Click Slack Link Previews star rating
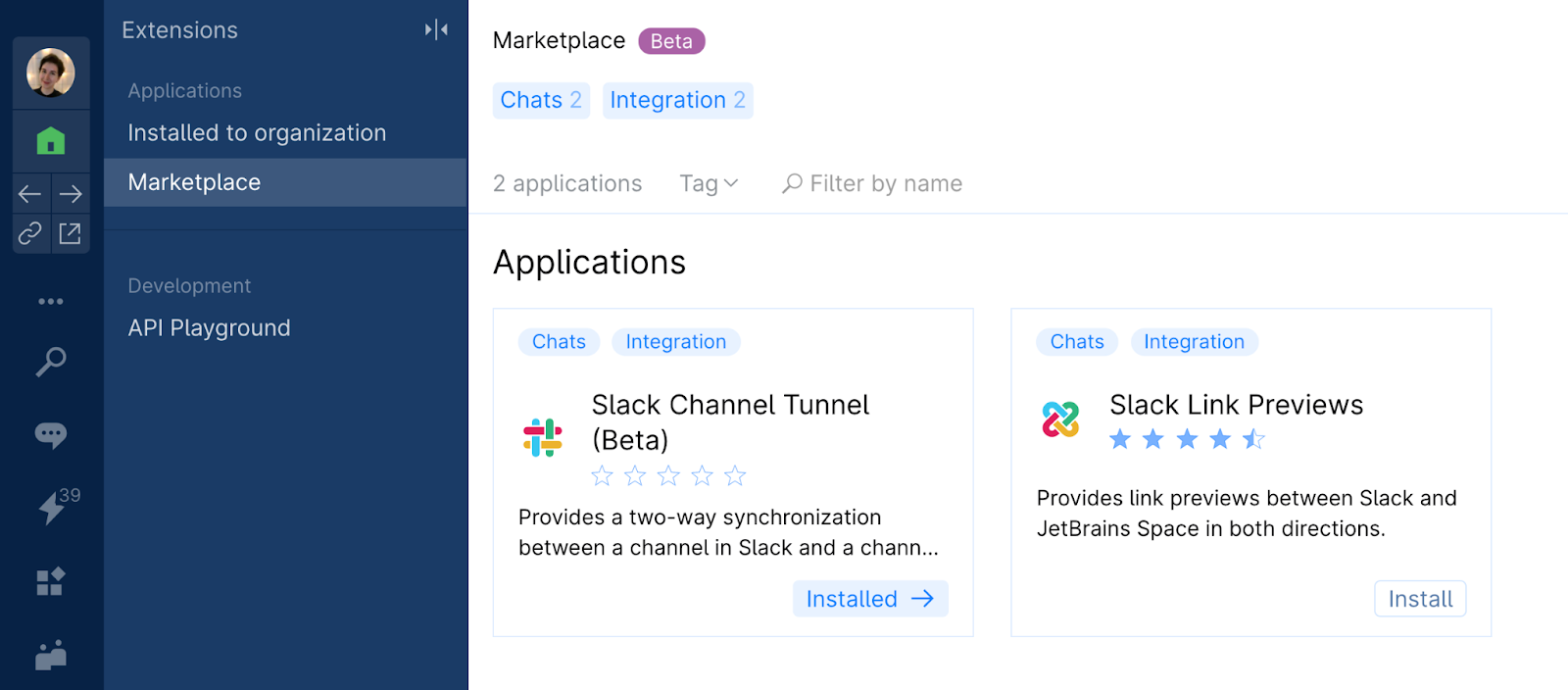The height and width of the screenshot is (690, 1568). (x=1186, y=439)
